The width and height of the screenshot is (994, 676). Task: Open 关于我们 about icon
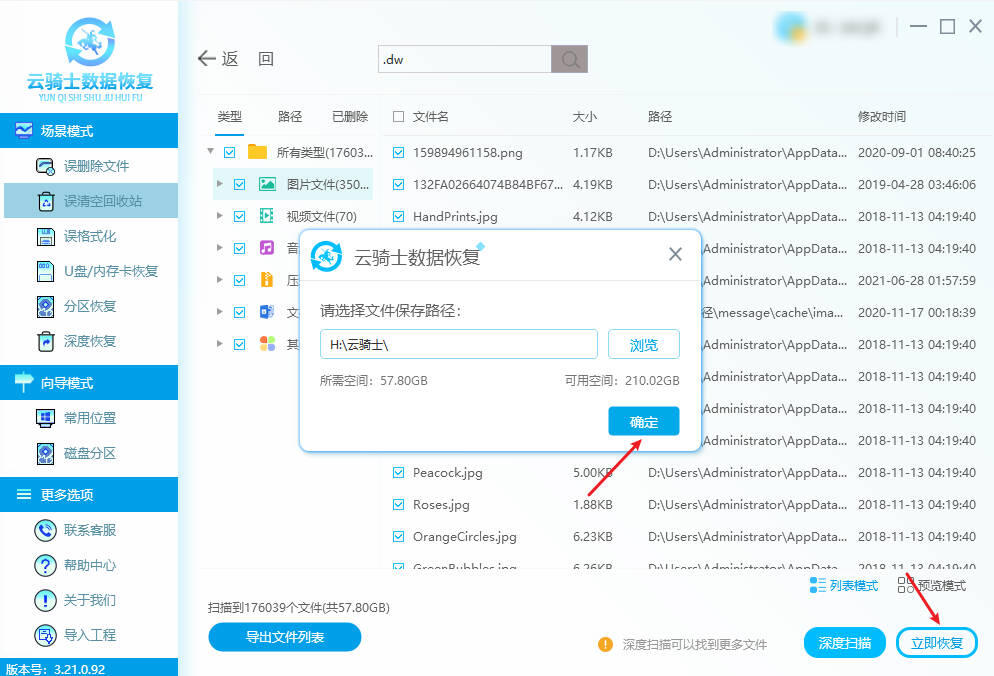point(46,600)
